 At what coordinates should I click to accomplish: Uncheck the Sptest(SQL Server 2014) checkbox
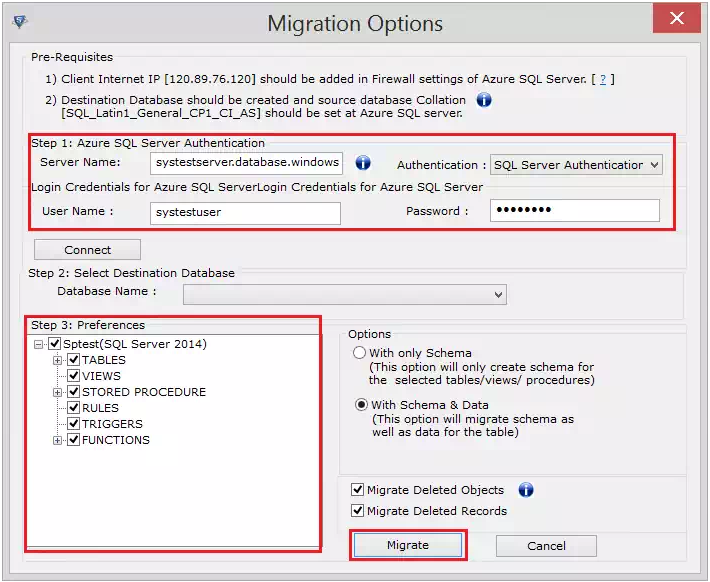[55, 344]
